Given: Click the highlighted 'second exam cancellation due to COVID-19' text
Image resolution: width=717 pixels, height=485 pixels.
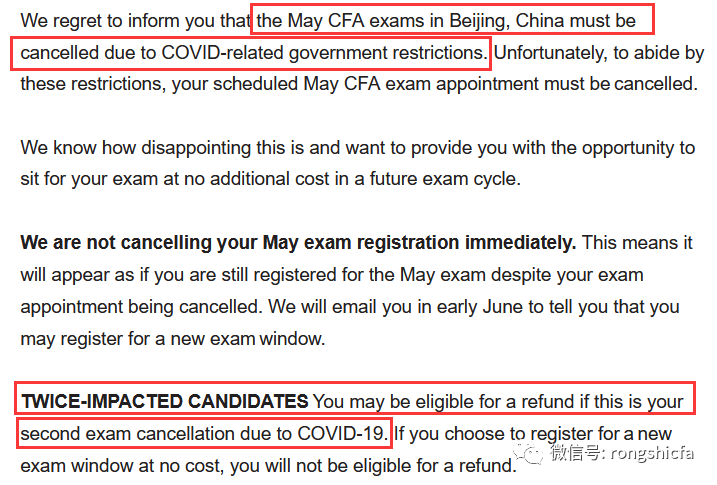Looking at the screenshot, I should [204, 433].
